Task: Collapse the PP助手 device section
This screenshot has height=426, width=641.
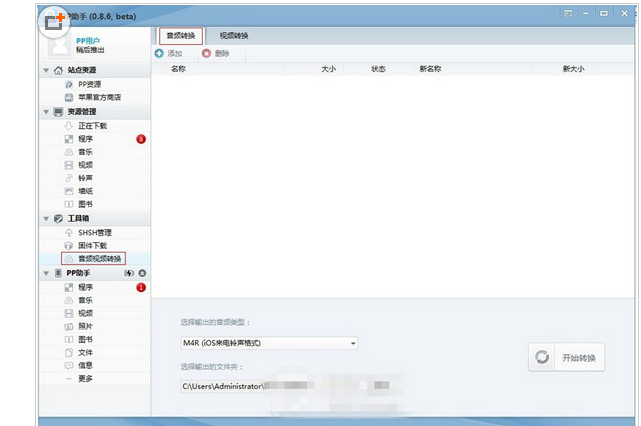Action: [x=46, y=273]
